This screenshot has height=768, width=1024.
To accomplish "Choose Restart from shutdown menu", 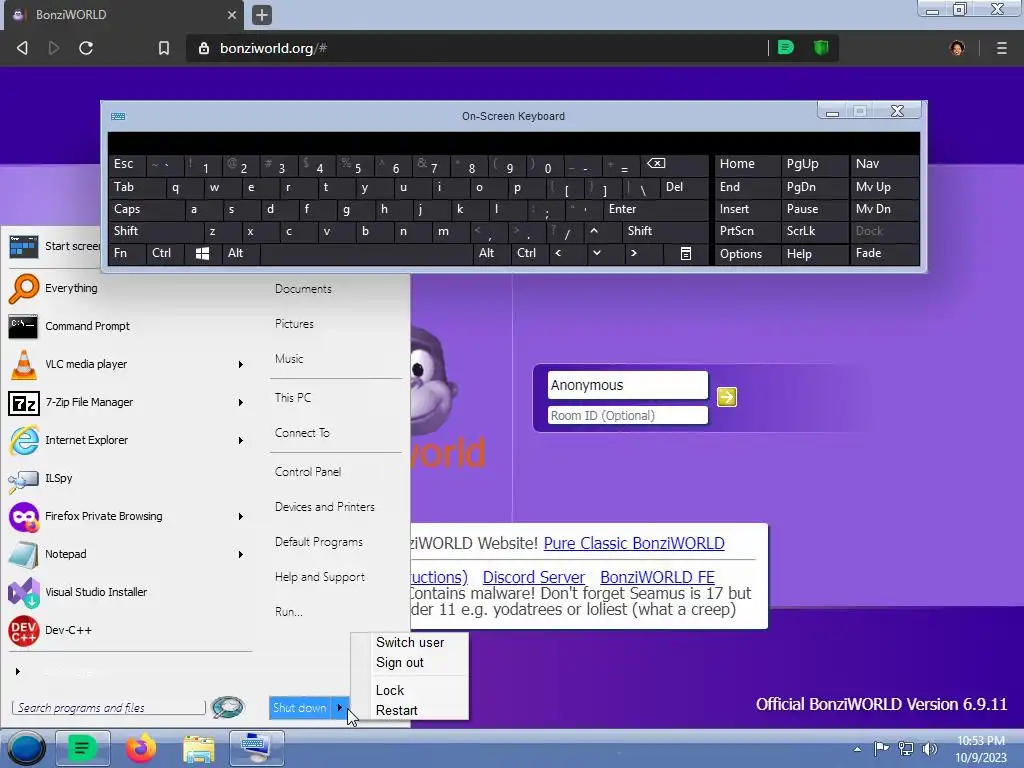I will [x=396, y=711].
